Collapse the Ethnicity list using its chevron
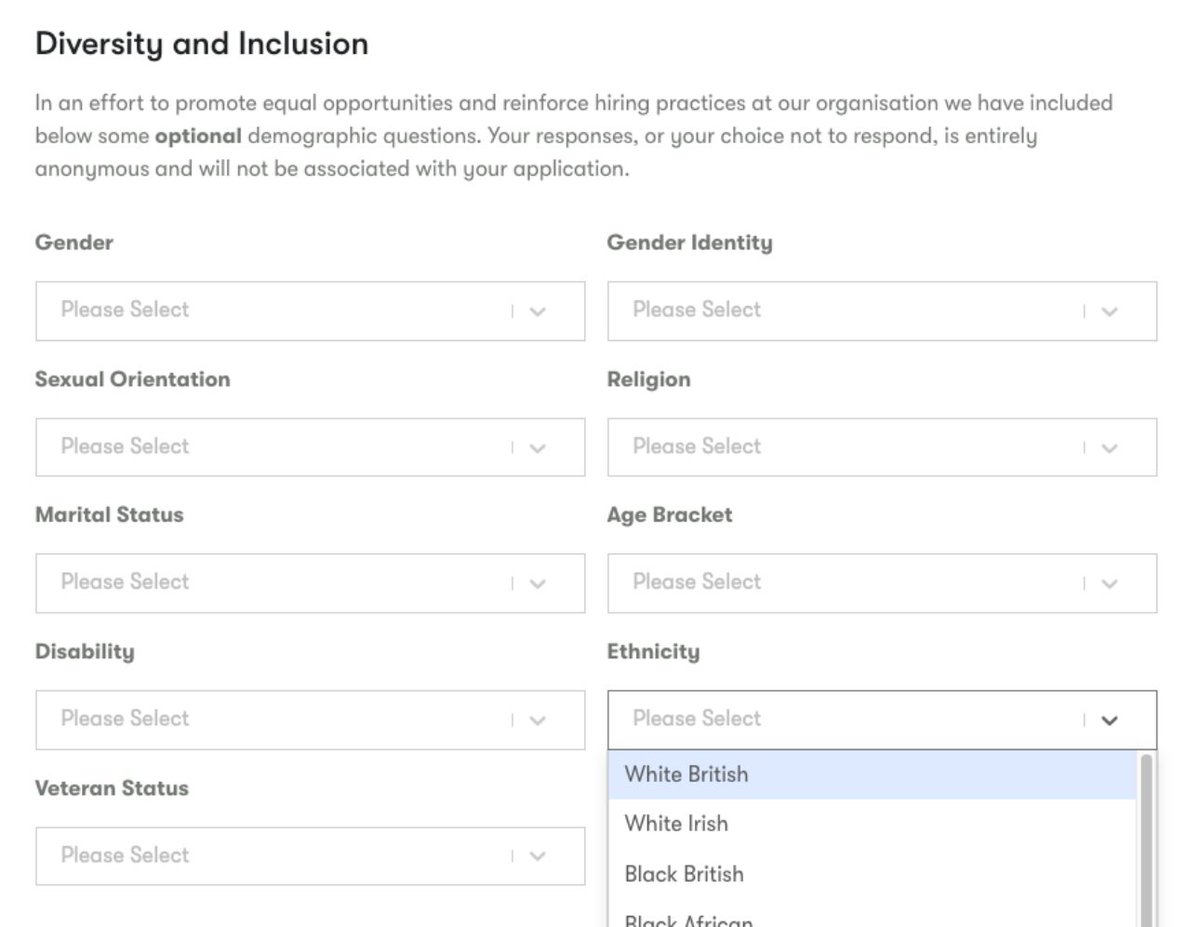The height and width of the screenshot is (927, 1200). (x=1109, y=720)
